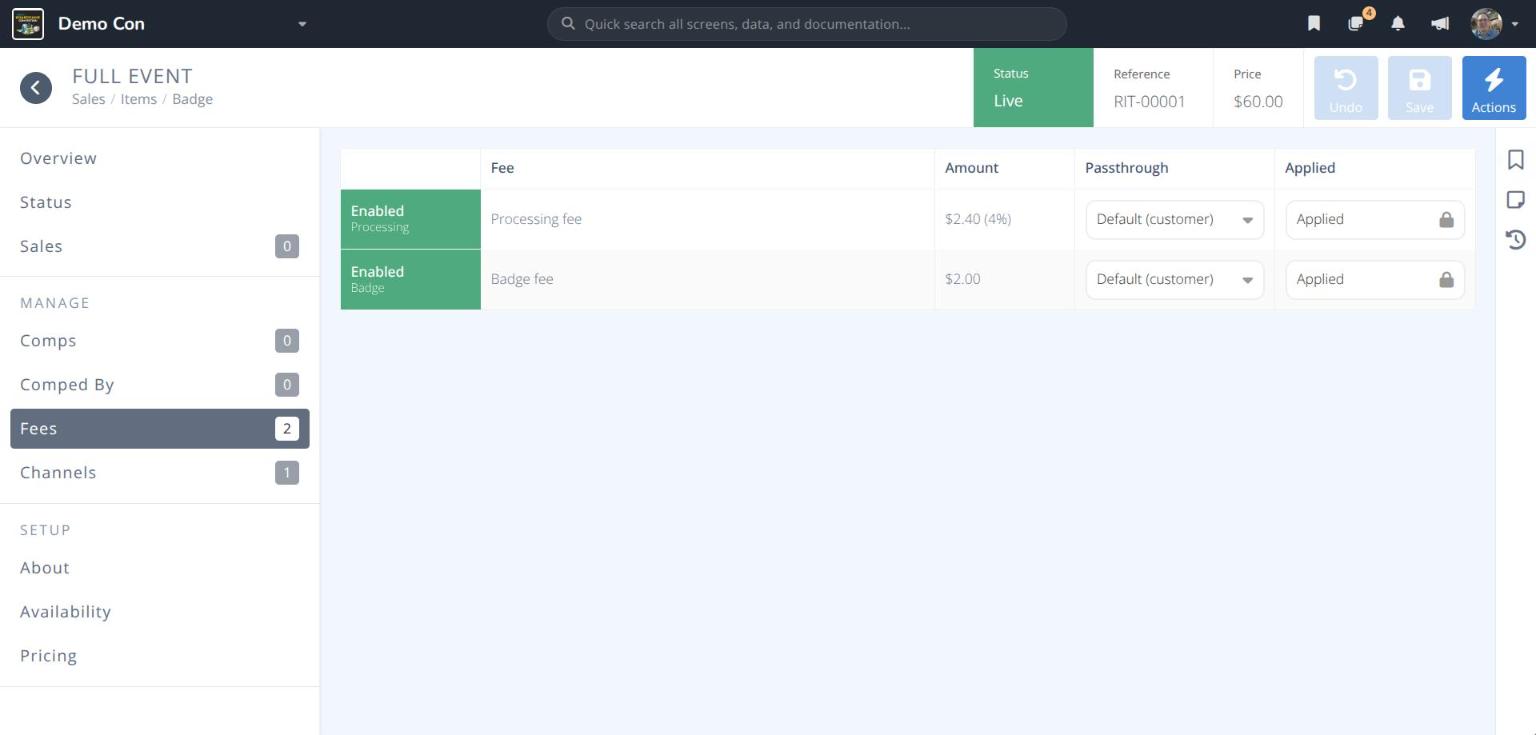Viewport: 1536px width, 735px height.
Task: Open the Availability setup page
Action: click(160, 611)
